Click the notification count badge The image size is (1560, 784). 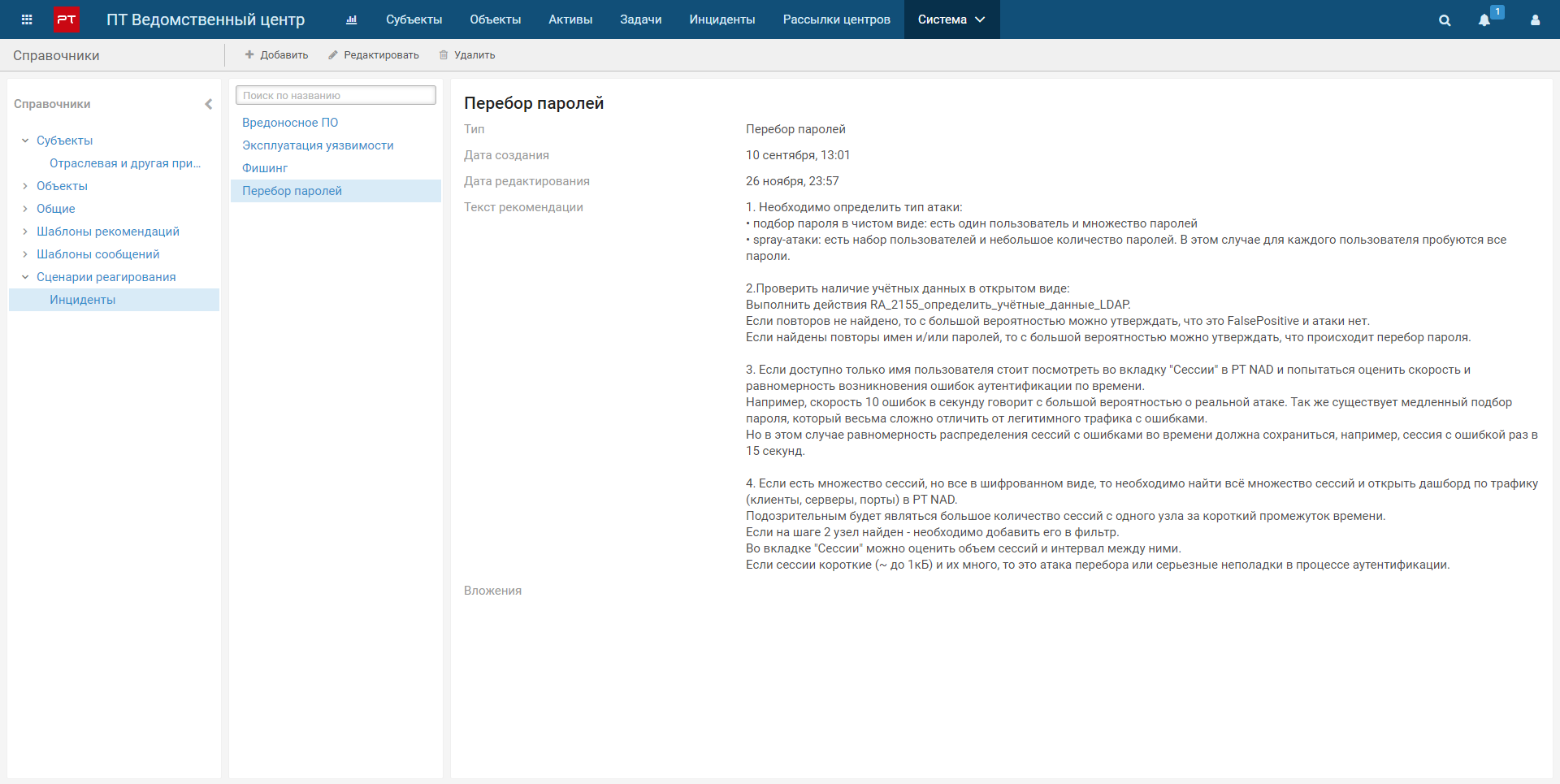coord(1497,12)
